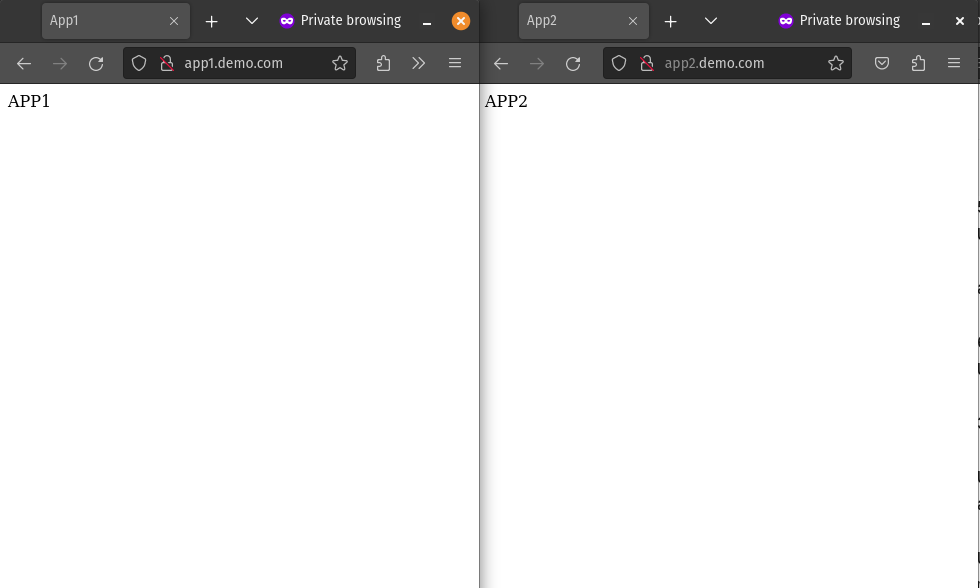This screenshot has width=980, height=588.
Task: Click the private browsing mask icon in App1 window
Action: point(287,20)
